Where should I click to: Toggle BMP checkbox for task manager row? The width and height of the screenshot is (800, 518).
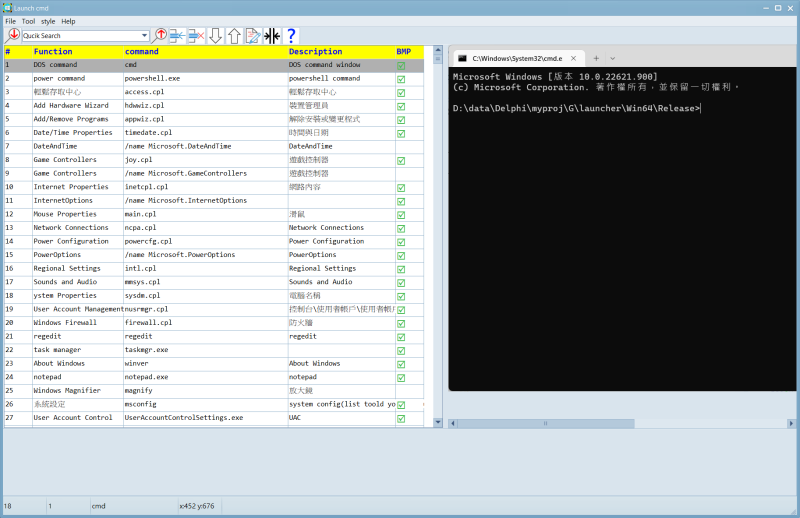[401, 350]
